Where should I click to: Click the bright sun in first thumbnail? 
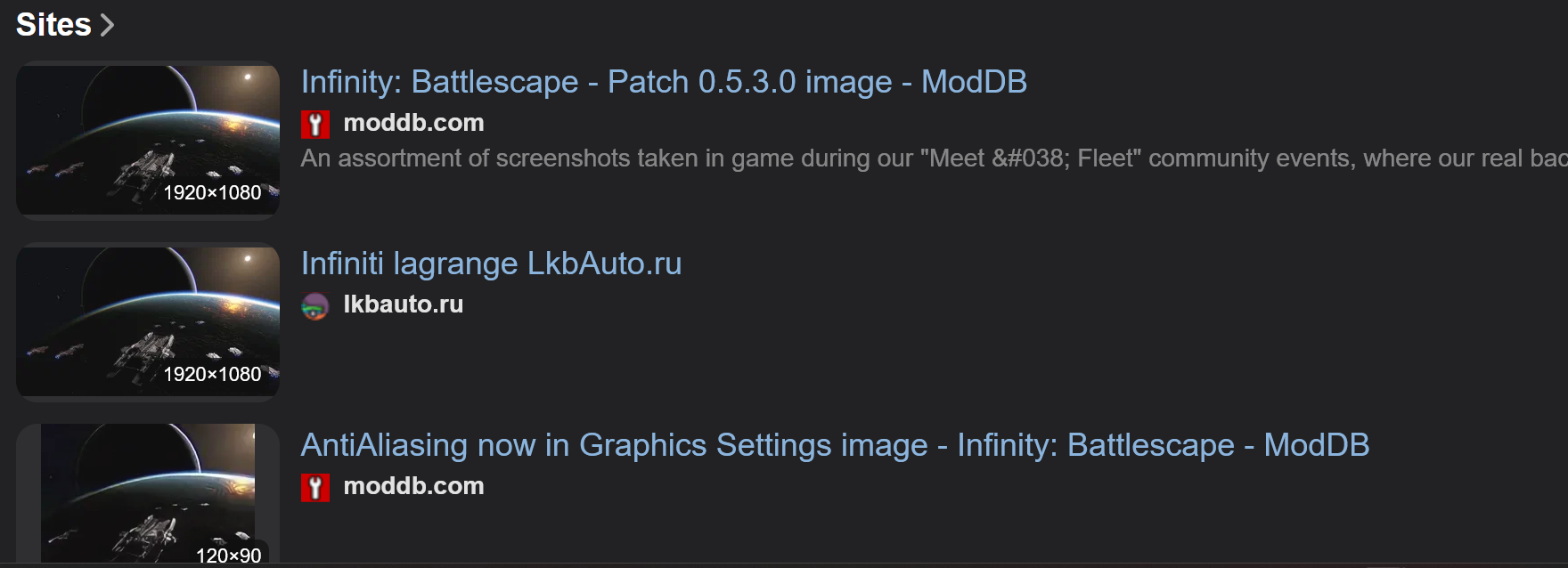(248, 77)
